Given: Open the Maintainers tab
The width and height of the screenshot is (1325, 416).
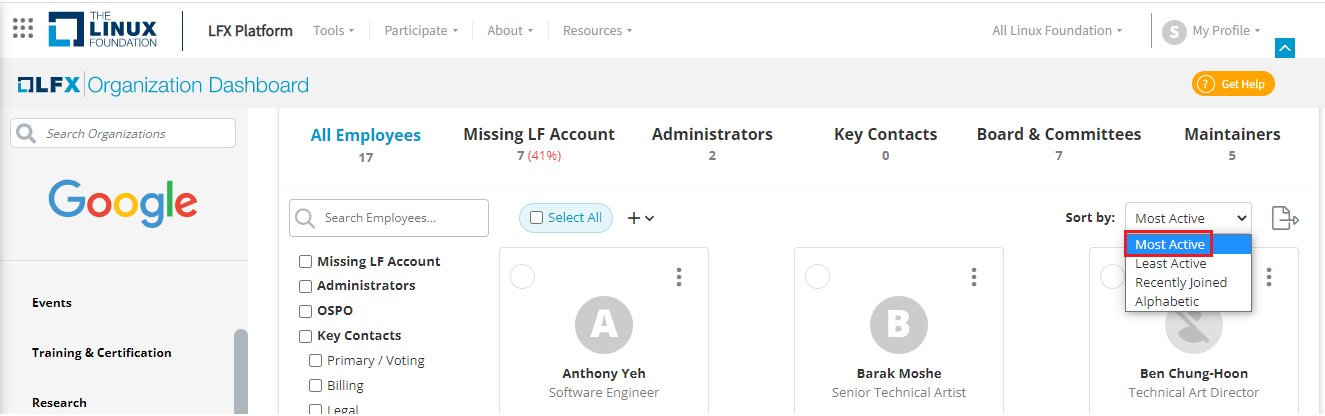Looking at the screenshot, I should pos(1232,134).
